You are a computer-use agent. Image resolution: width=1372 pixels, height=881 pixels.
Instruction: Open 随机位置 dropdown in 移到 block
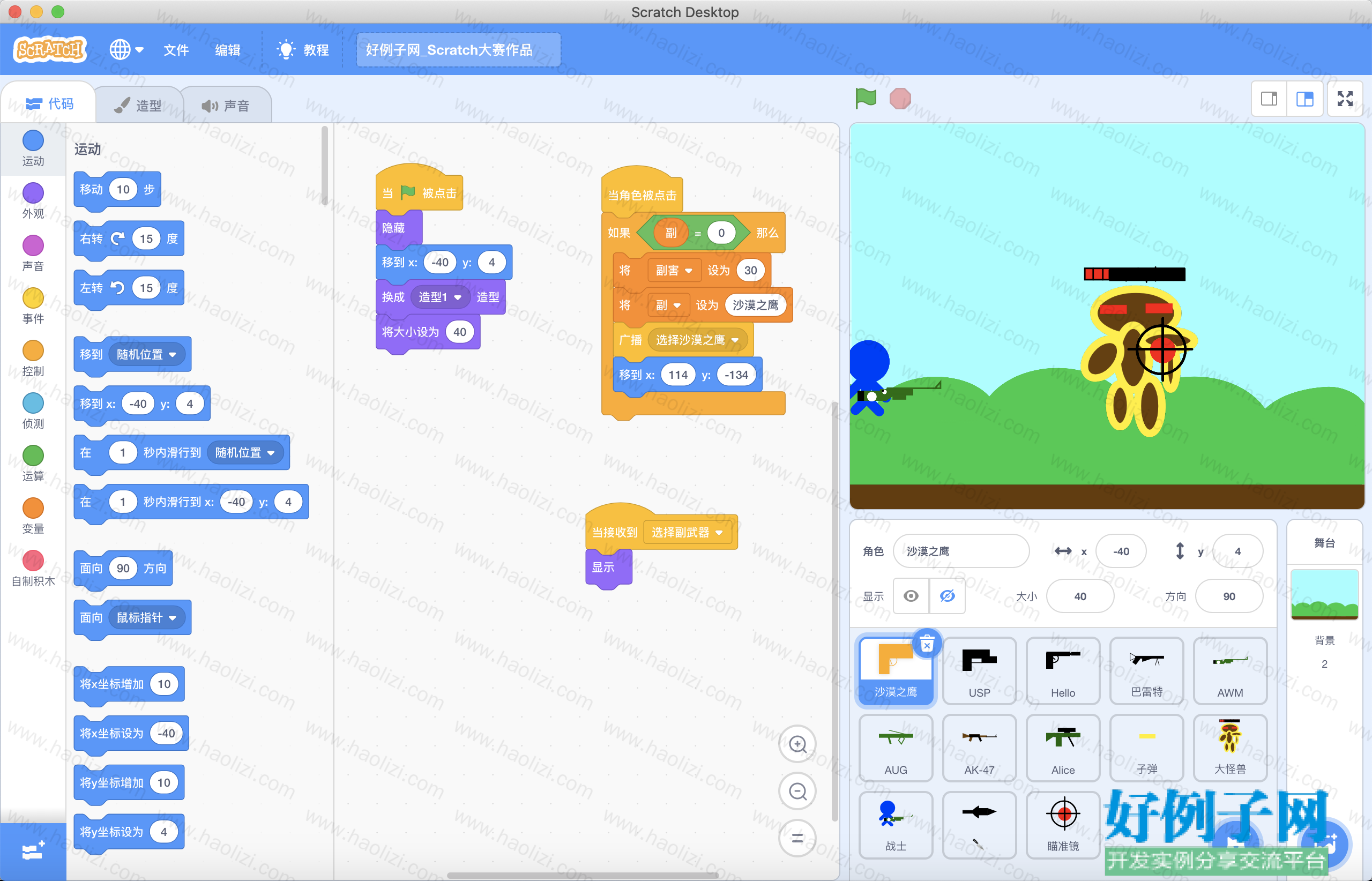(x=146, y=354)
